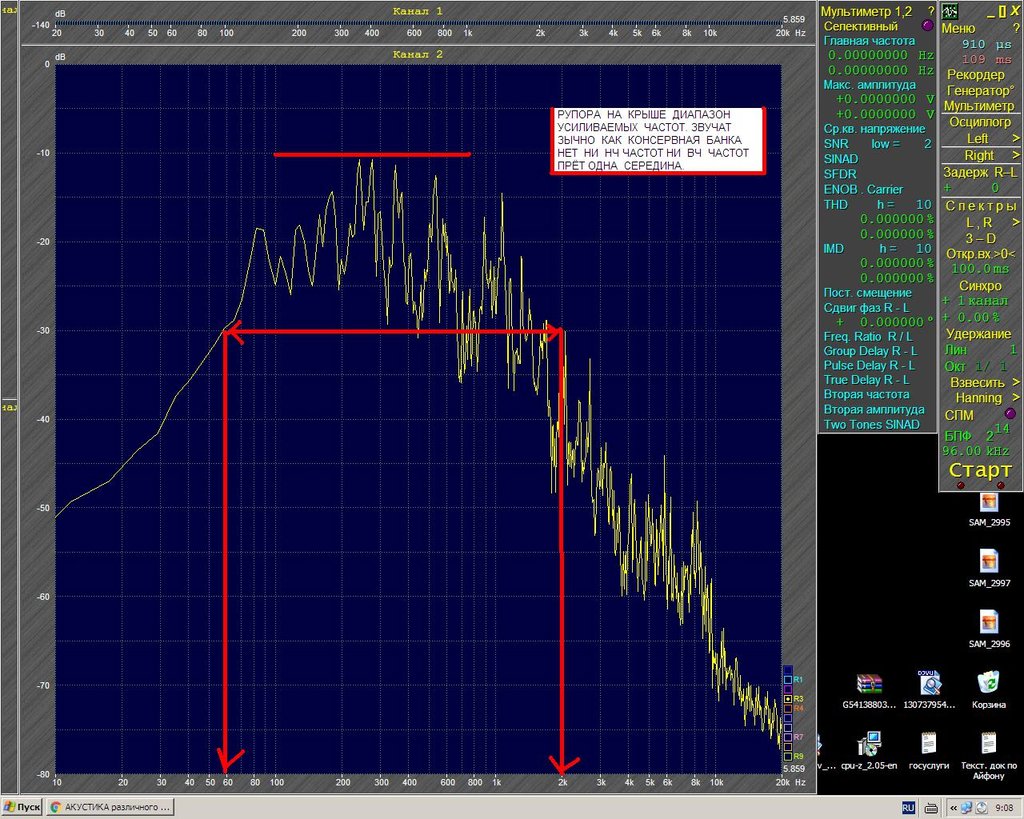Image resolution: width=1024 pixels, height=819 pixels.
Task: Enable the R9 trace memory box
Action: tap(788, 756)
